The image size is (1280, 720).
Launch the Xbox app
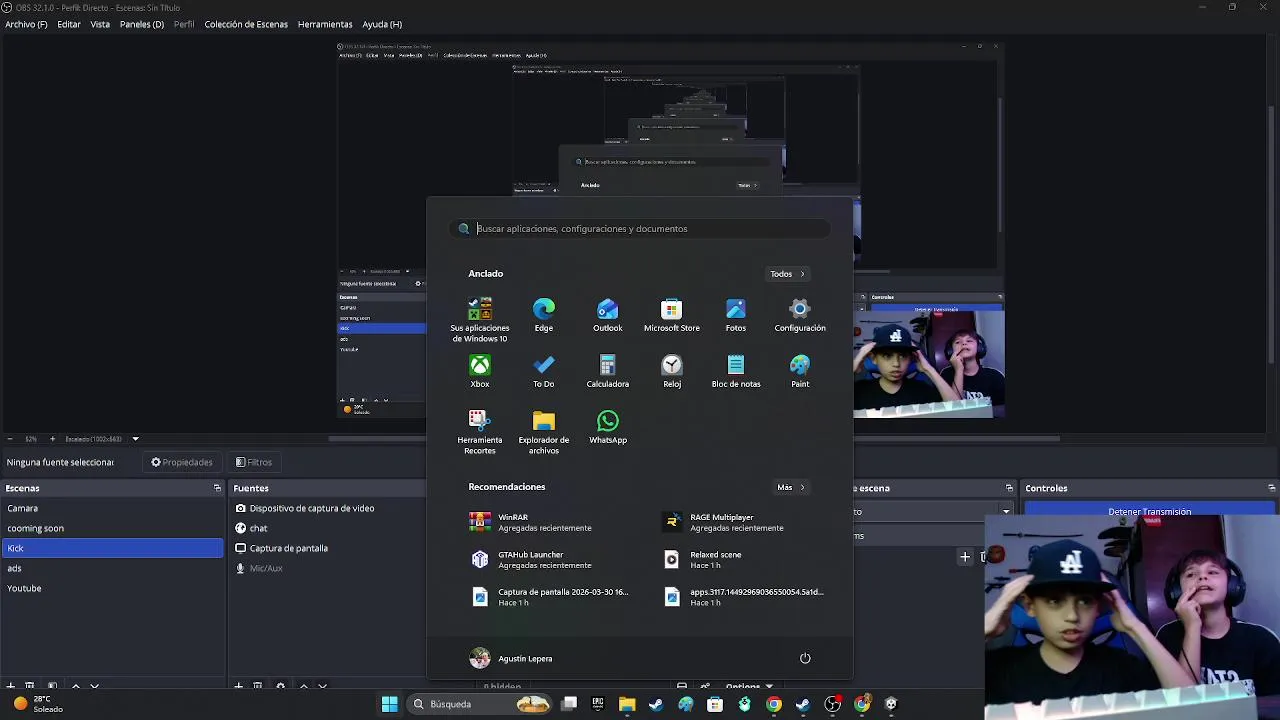pyautogui.click(x=480, y=371)
